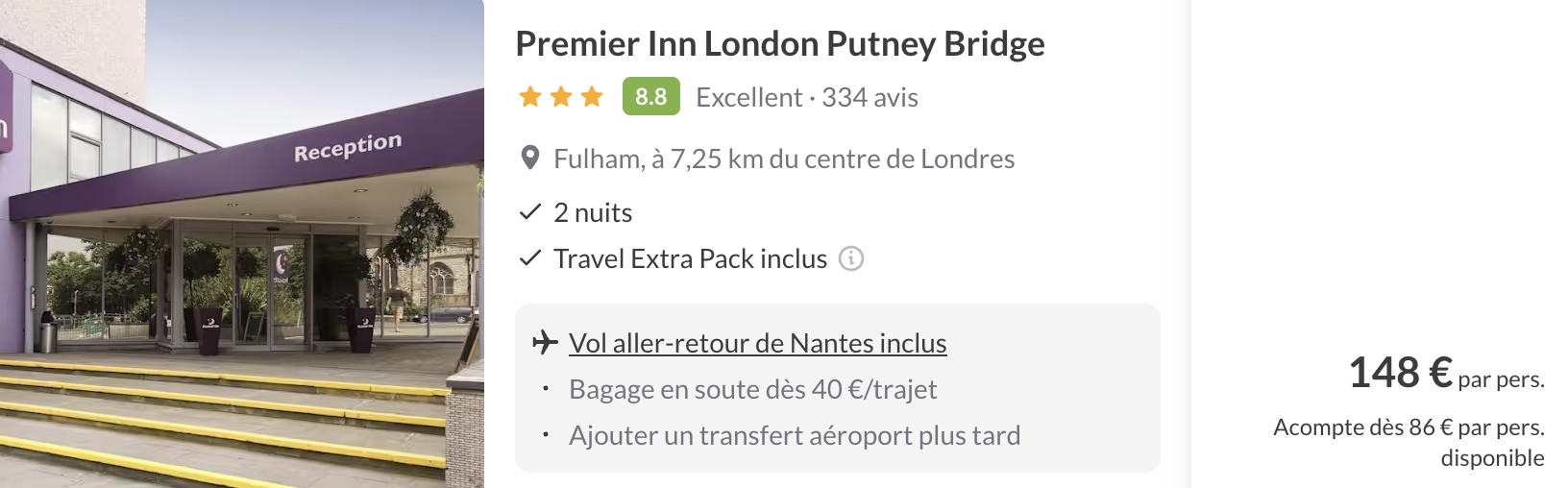Click the checkmark icon beside 2 nuits

coord(530,212)
